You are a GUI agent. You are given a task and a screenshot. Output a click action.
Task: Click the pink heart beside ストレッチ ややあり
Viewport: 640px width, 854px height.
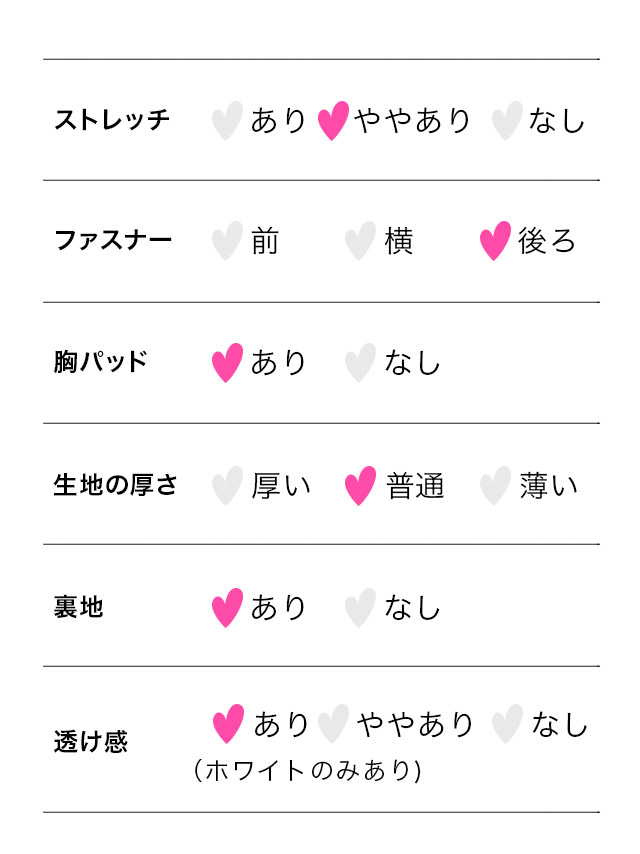point(333,121)
